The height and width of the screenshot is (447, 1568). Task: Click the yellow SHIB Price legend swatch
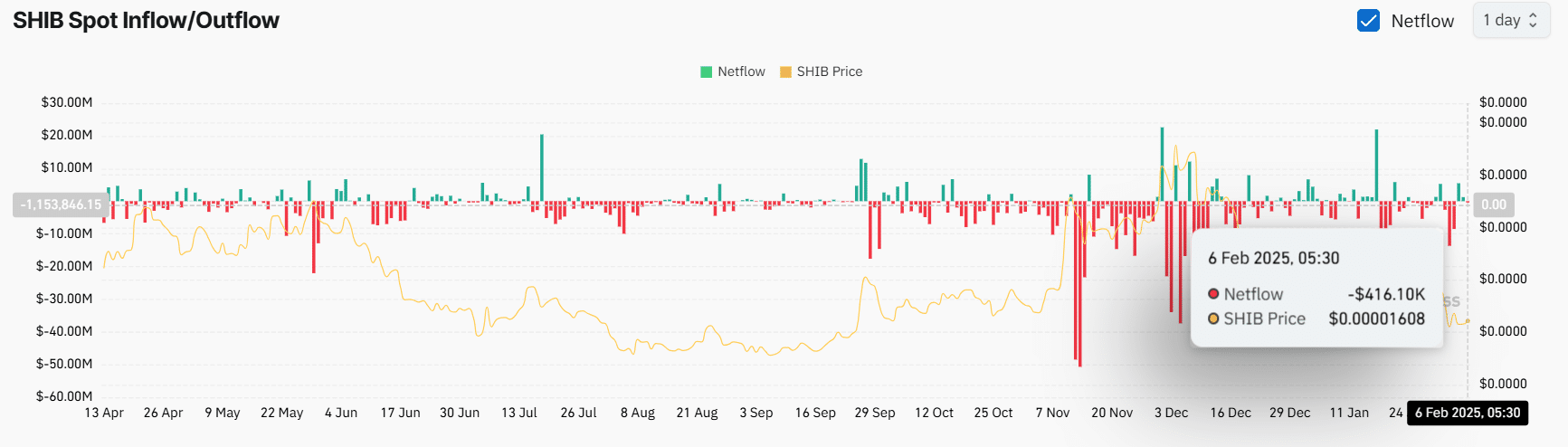785,71
